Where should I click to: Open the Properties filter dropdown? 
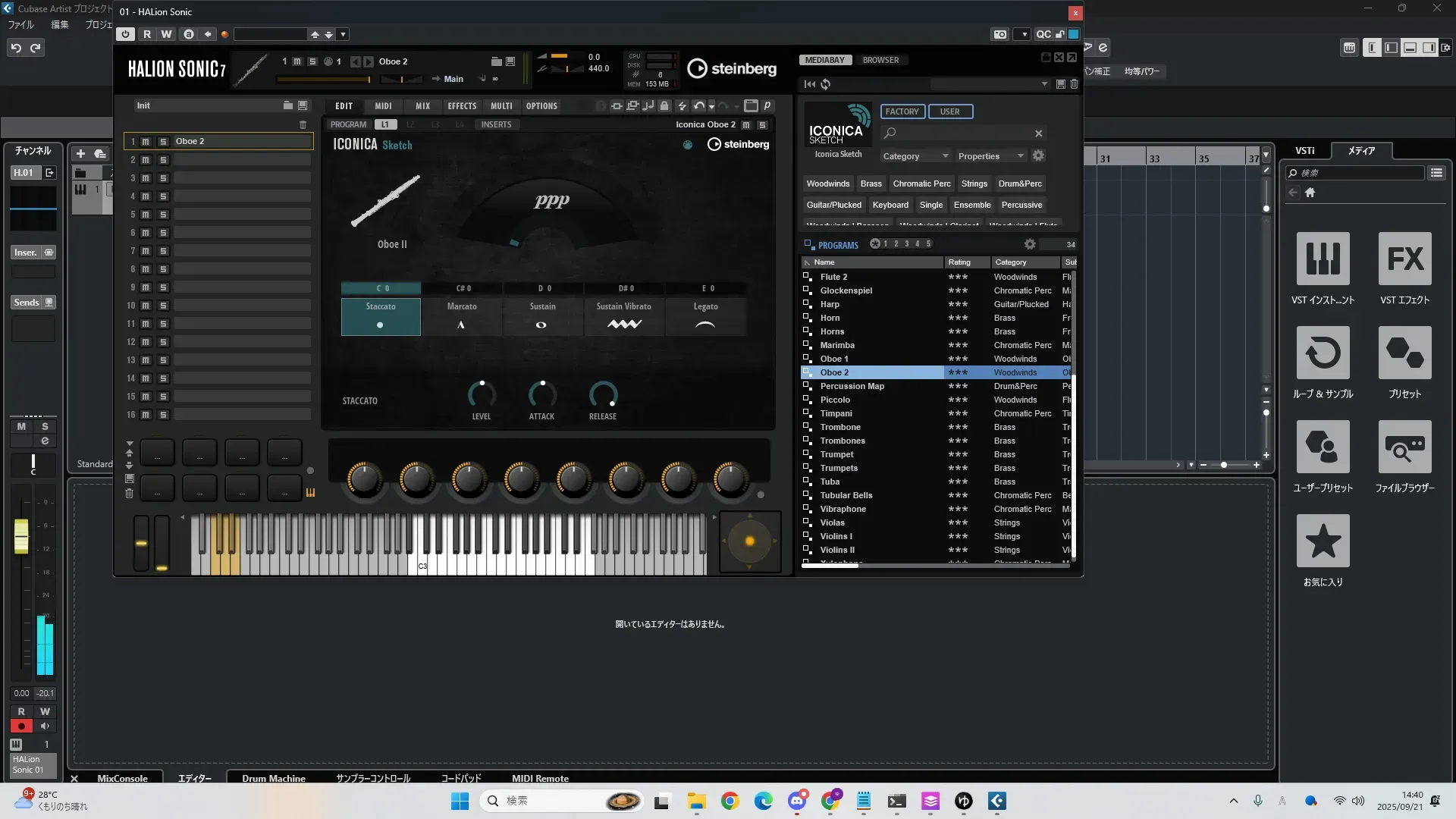pos(990,156)
